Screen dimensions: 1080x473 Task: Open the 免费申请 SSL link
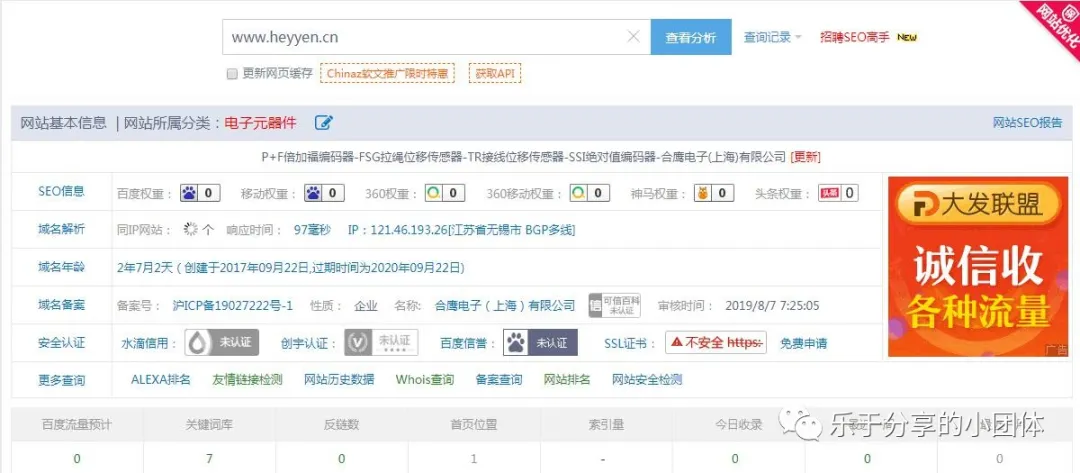[x=804, y=342]
